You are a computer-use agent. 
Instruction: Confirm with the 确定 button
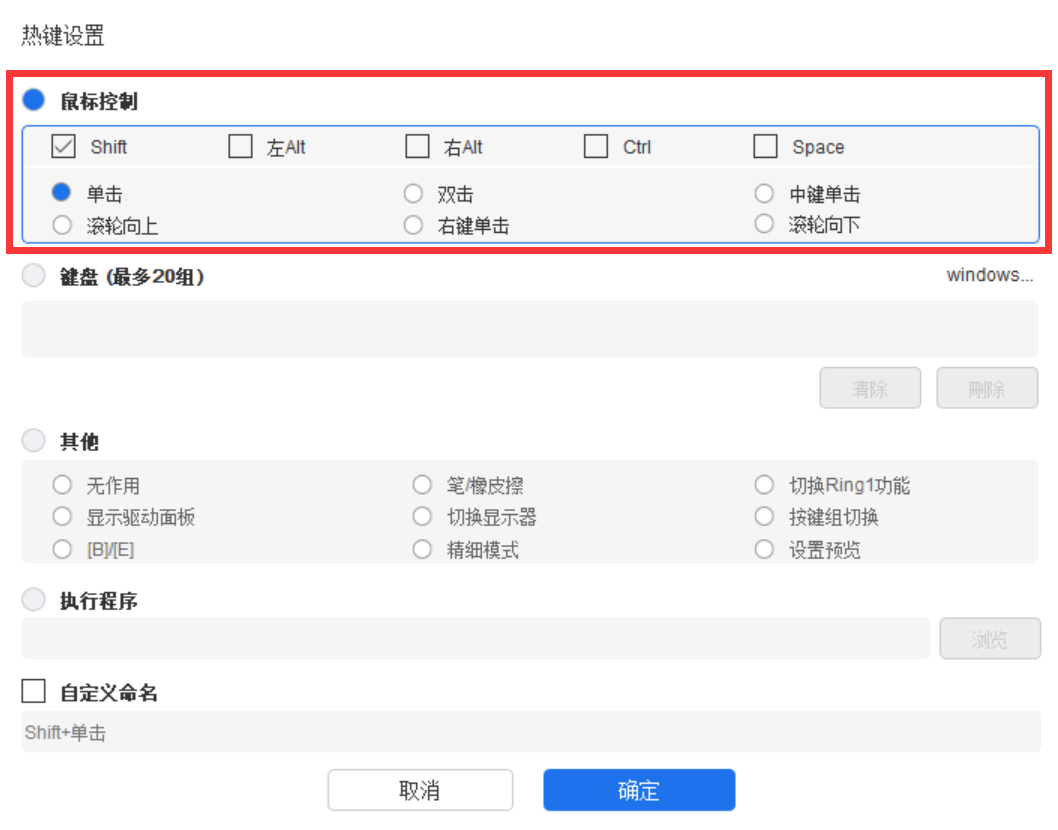click(x=639, y=790)
